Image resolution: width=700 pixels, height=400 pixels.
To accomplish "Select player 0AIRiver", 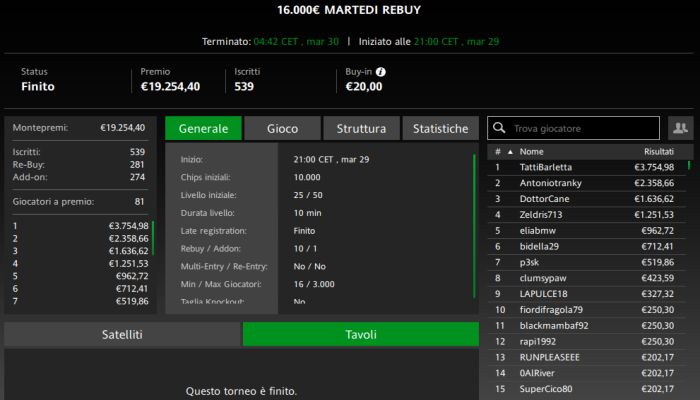I will pyautogui.click(x=587, y=373).
